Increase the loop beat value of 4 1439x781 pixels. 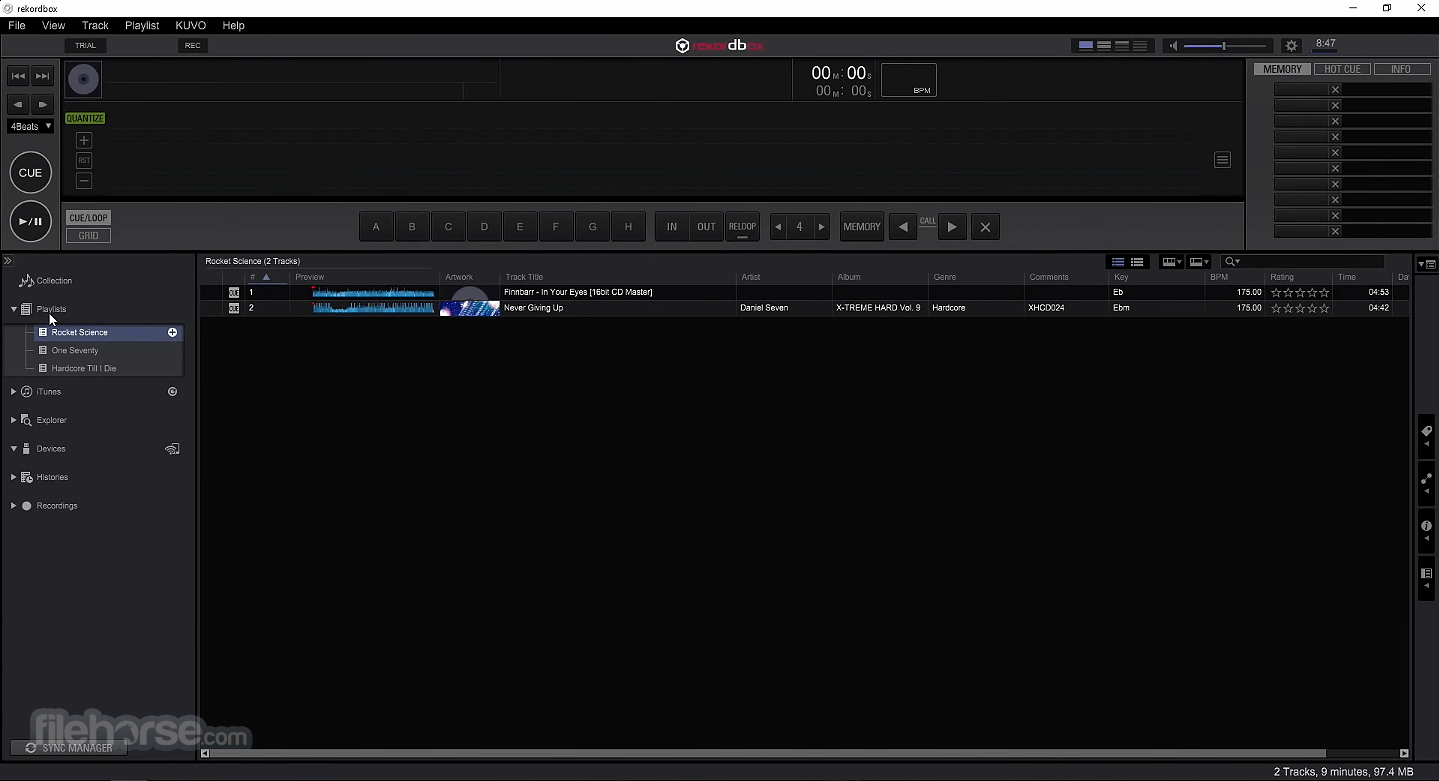tap(822, 227)
